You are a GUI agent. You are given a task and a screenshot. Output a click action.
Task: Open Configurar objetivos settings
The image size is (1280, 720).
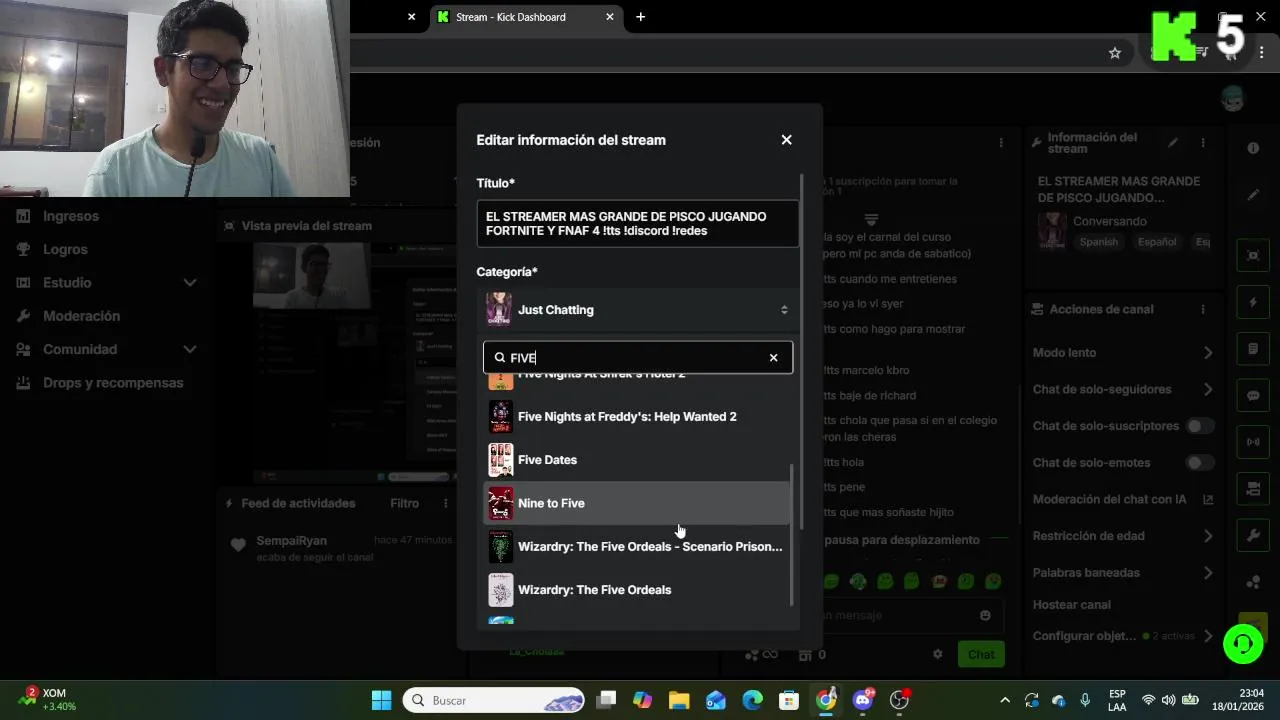[x=1123, y=636]
